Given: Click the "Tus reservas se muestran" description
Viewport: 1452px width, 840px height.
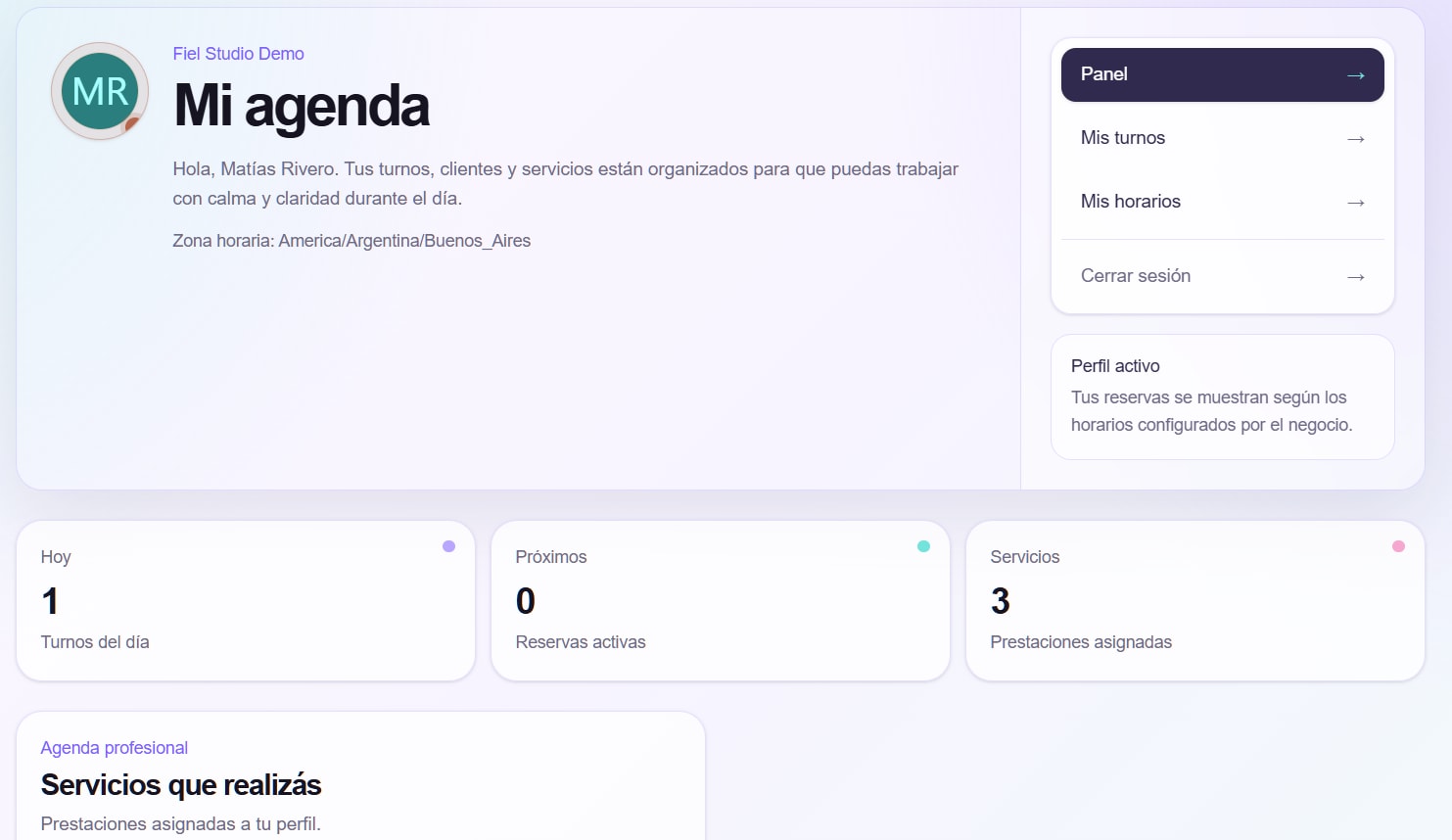Looking at the screenshot, I should 1212,411.
